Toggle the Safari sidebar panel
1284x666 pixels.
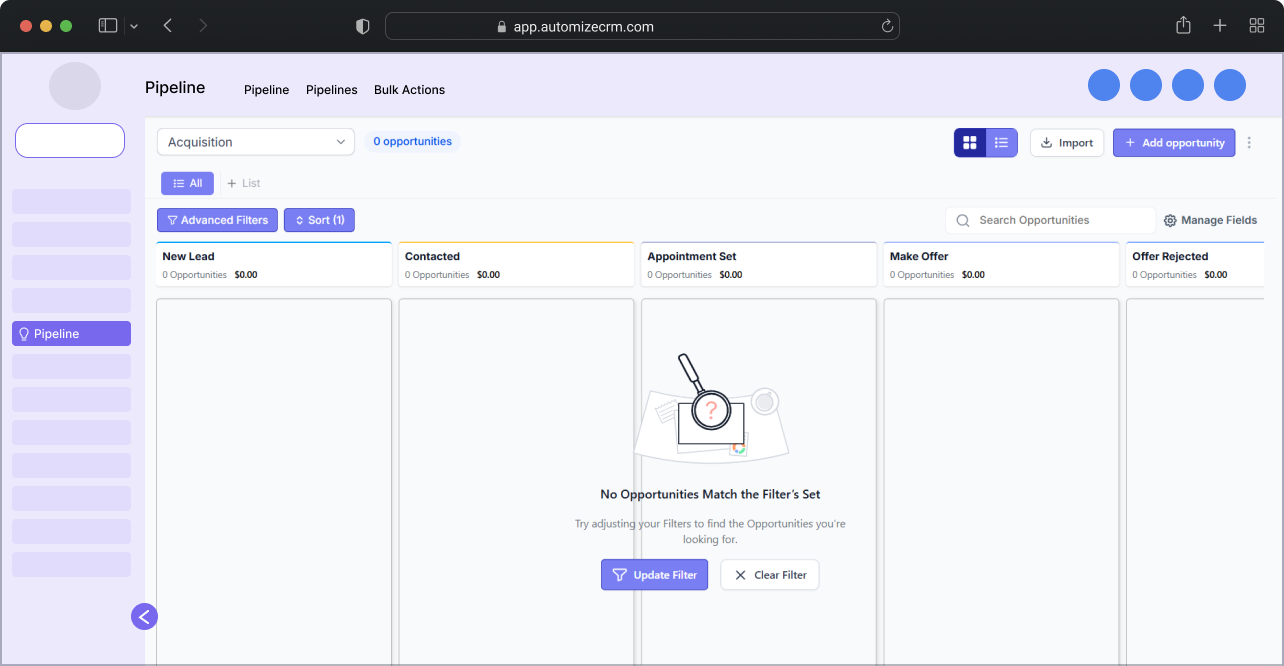[108, 26]
